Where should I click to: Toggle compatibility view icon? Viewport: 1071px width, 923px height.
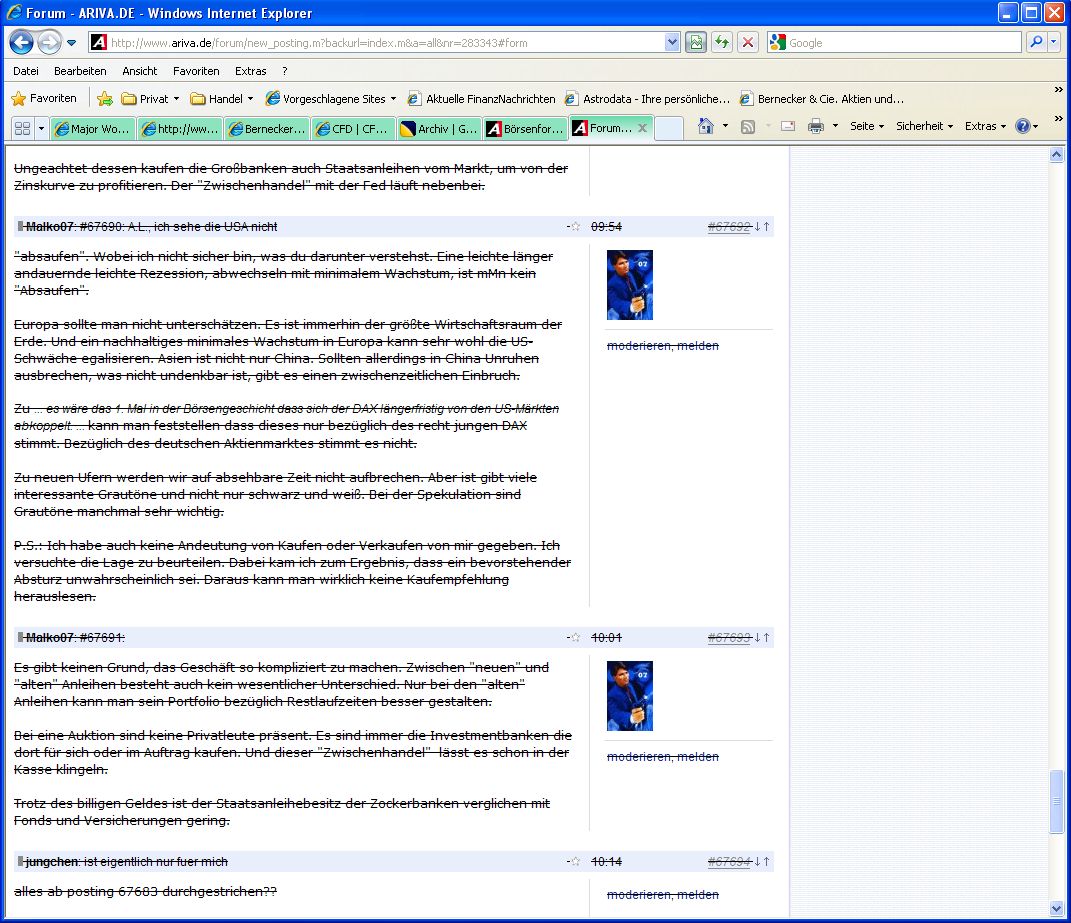click(x=696, y=42)
